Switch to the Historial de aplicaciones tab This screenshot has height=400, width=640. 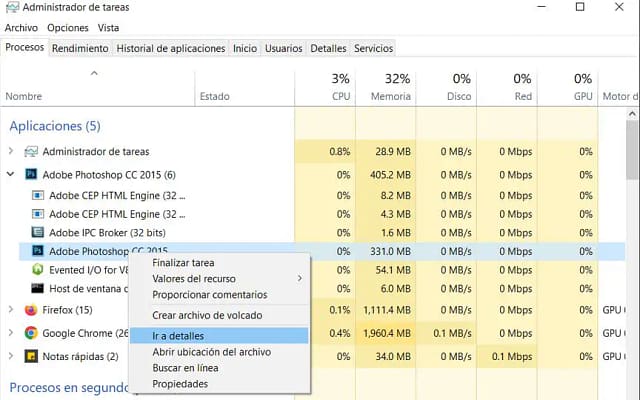click(x=171, y=48)
